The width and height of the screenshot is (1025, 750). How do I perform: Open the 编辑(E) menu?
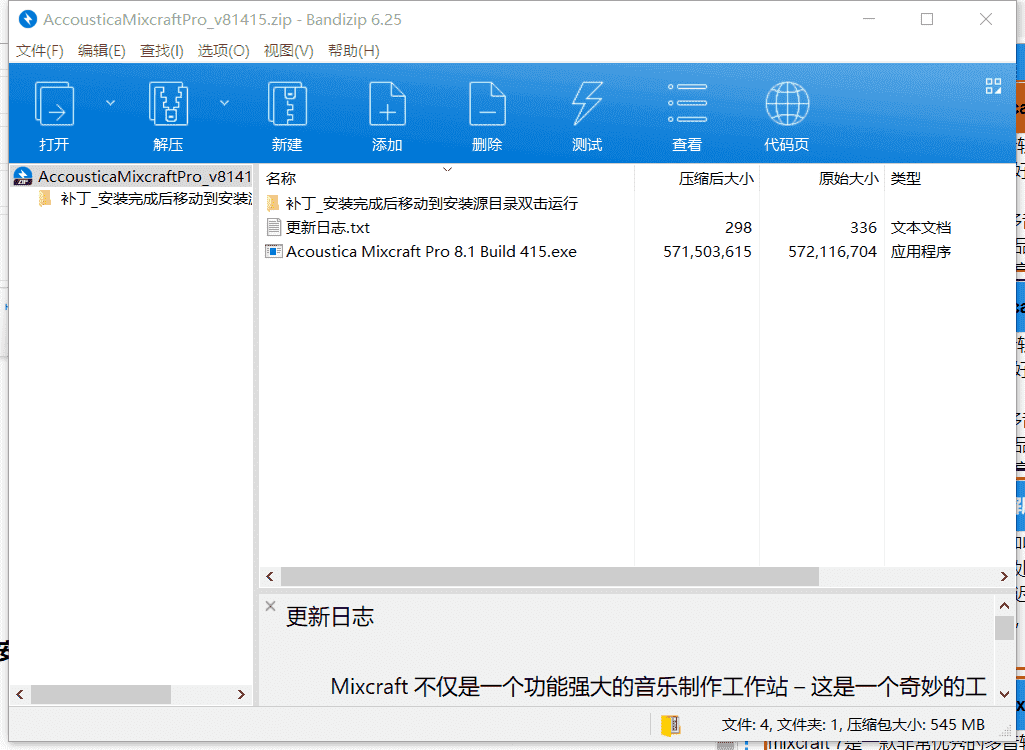tap(101, 51)
